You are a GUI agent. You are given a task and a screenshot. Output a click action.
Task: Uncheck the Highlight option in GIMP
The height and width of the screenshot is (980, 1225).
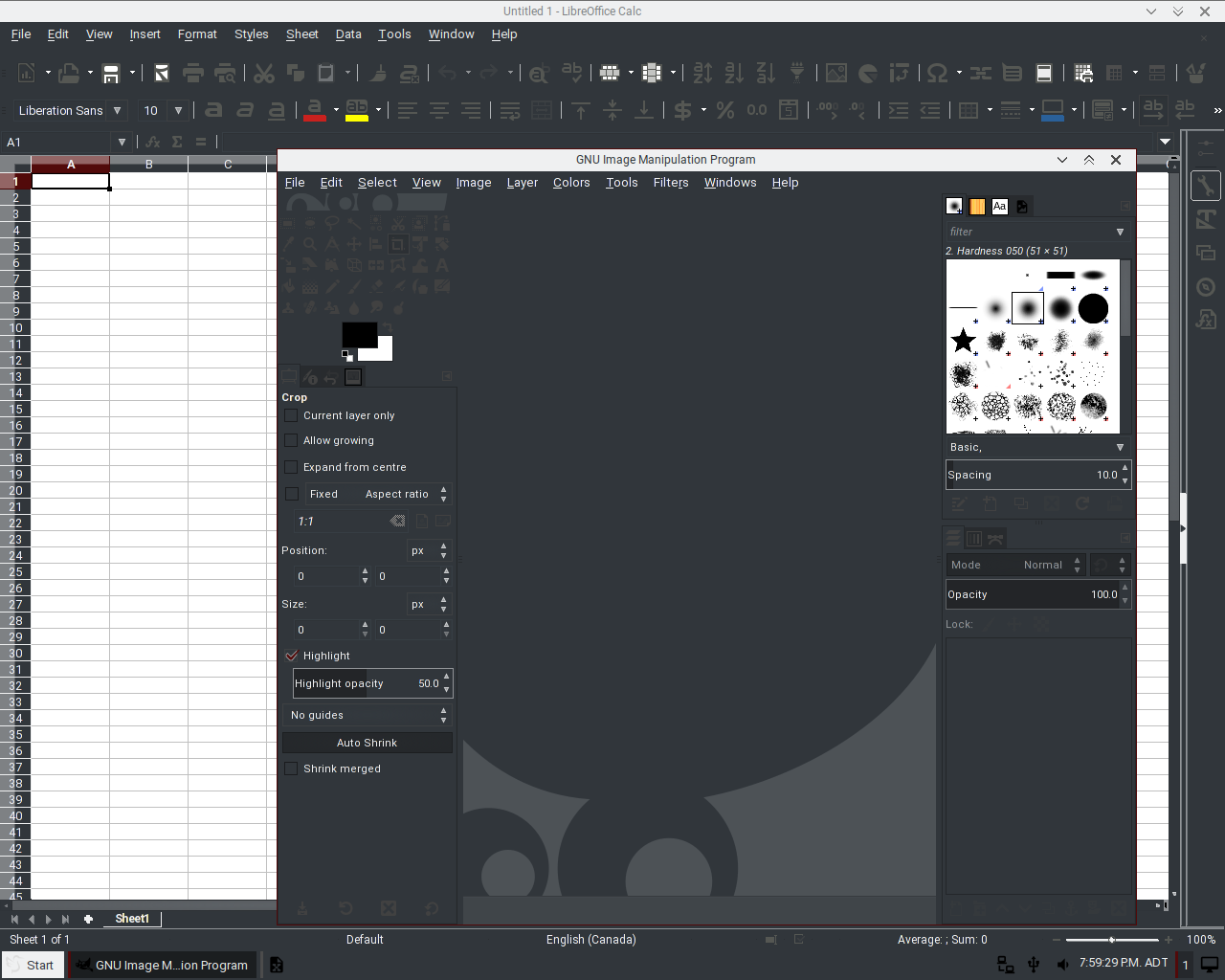coord(291,656)
